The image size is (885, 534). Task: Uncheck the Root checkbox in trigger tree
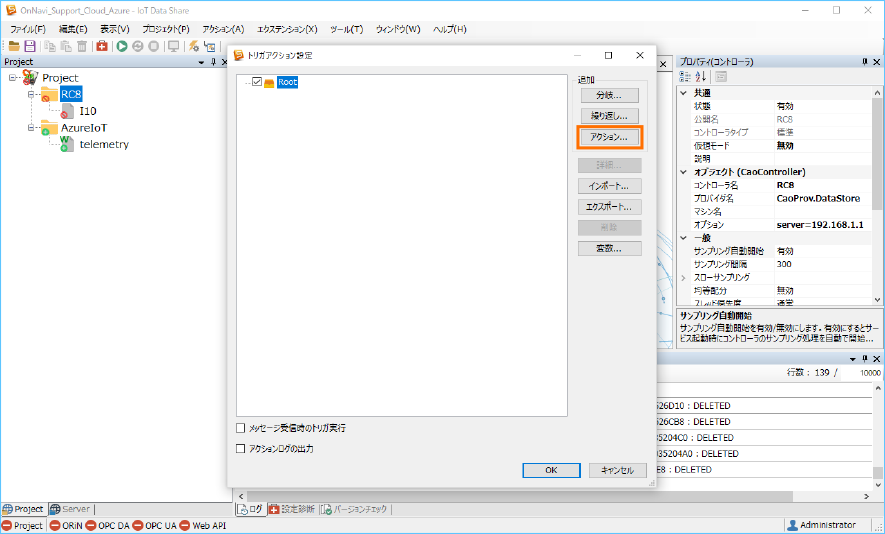pos(258,82)
